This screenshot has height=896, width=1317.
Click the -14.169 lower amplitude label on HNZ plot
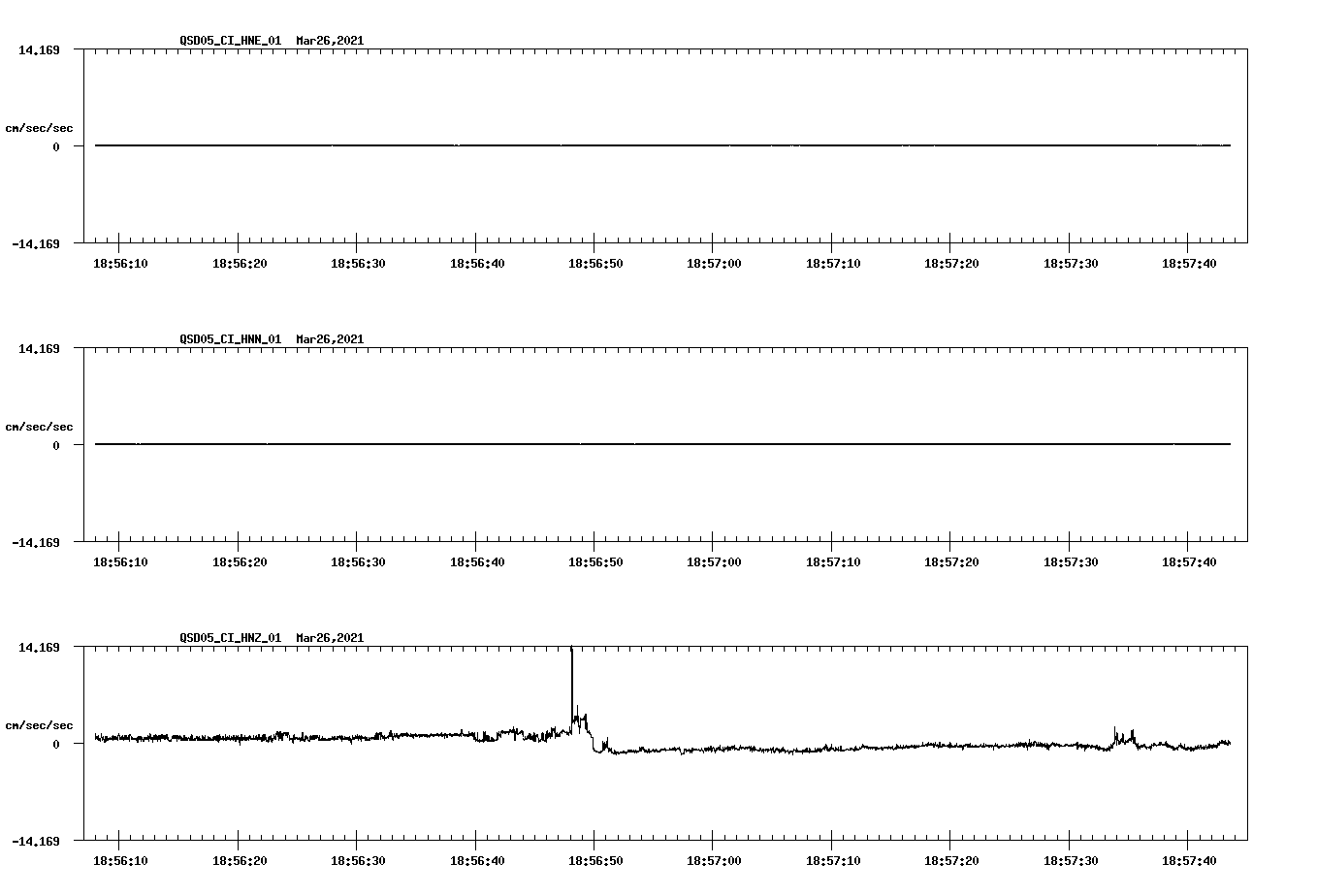35,843
